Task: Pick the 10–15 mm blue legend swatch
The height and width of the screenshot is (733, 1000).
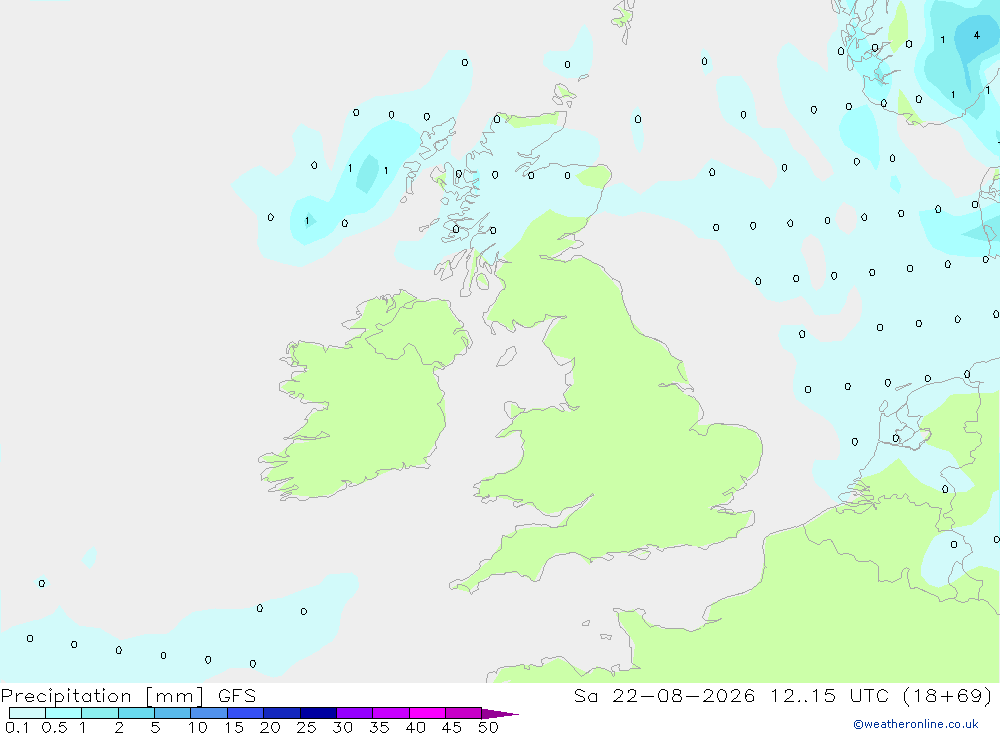Action: [209, 713]
